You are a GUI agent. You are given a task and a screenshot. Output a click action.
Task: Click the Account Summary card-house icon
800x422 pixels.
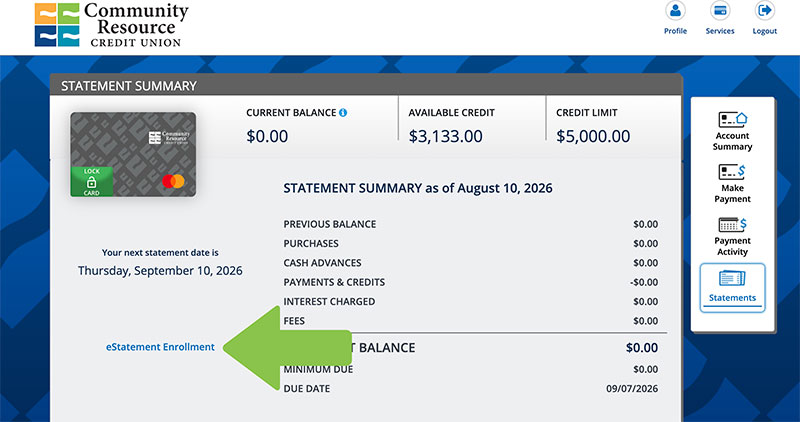[x=733, y=119]
